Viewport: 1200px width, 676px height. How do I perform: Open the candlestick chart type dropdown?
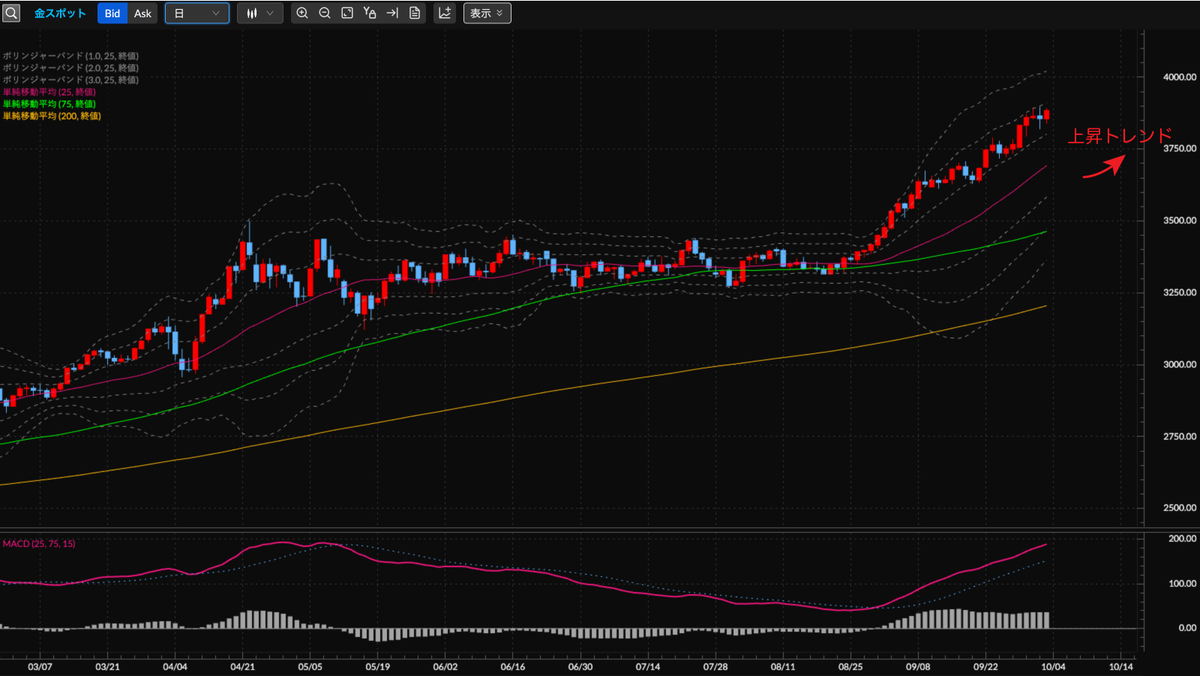tap(260, 13)
